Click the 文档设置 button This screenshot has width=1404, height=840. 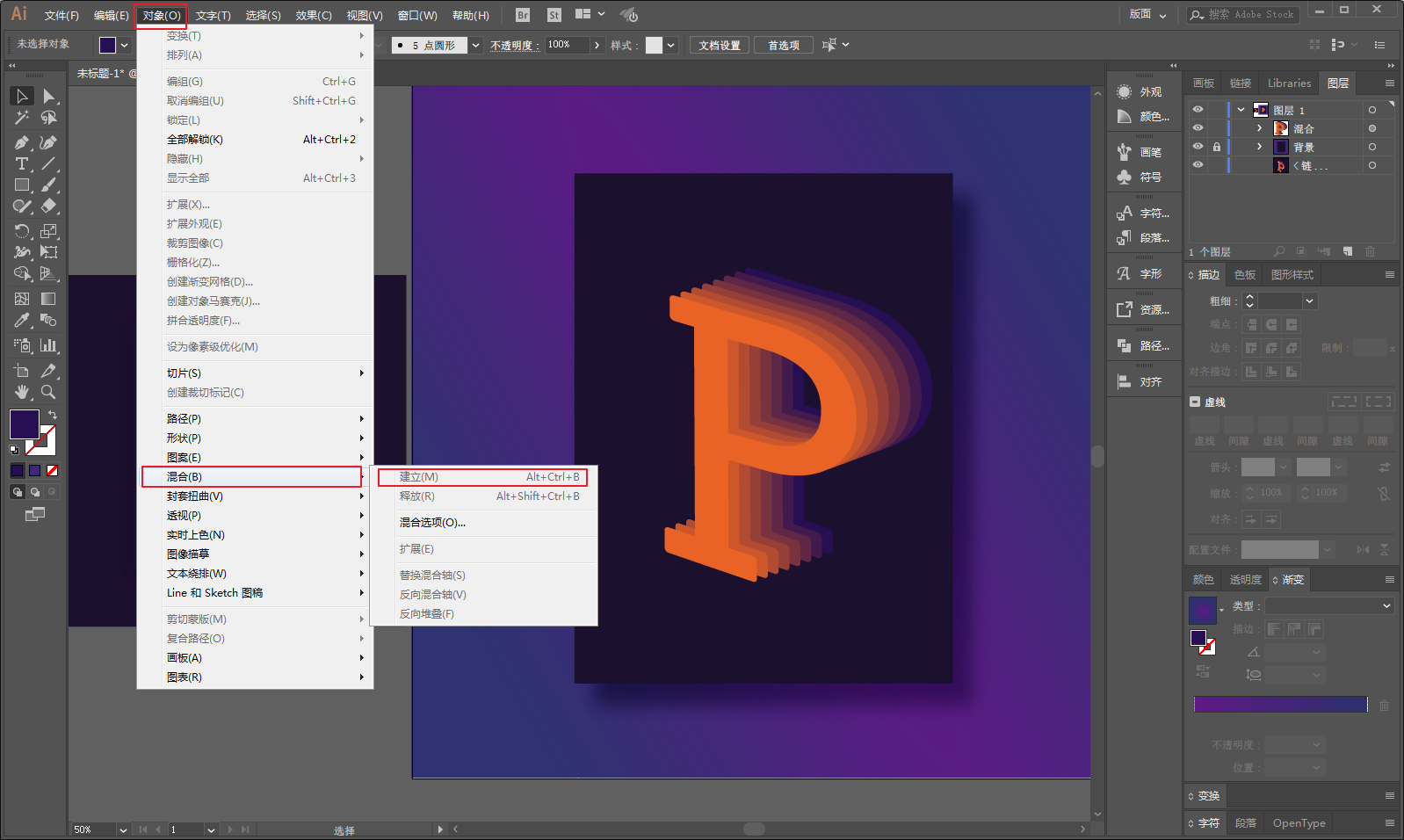pyautogui.click(x=720, y=45)
